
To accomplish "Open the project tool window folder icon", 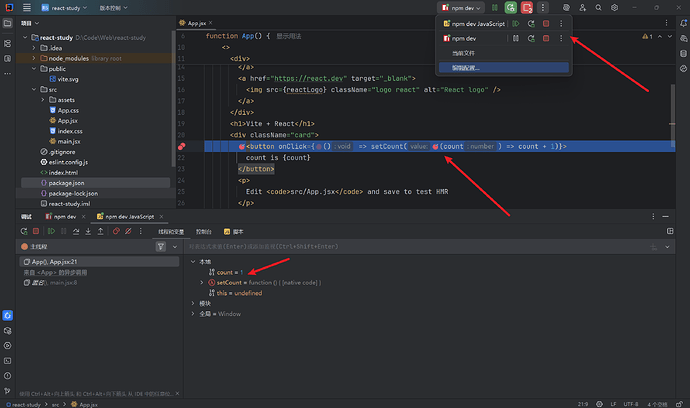I will (7, 23).
